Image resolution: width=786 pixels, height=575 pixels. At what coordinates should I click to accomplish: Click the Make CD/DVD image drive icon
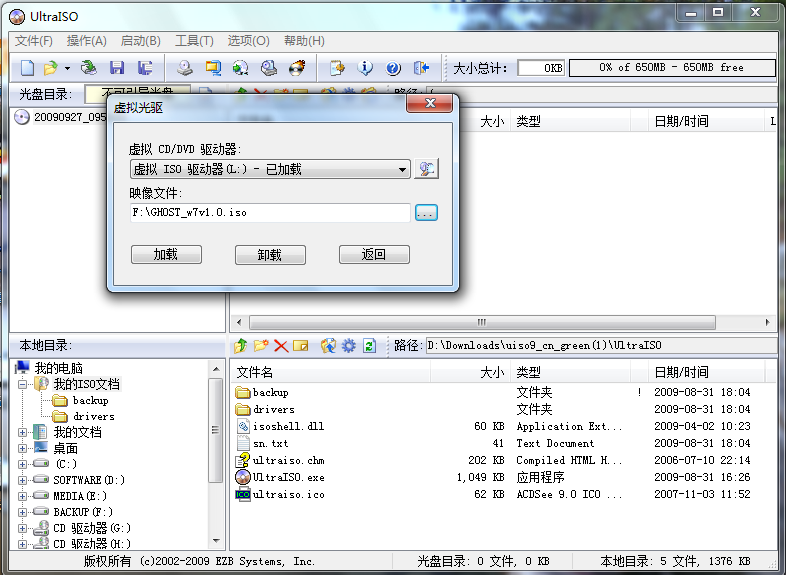point(185,68)
